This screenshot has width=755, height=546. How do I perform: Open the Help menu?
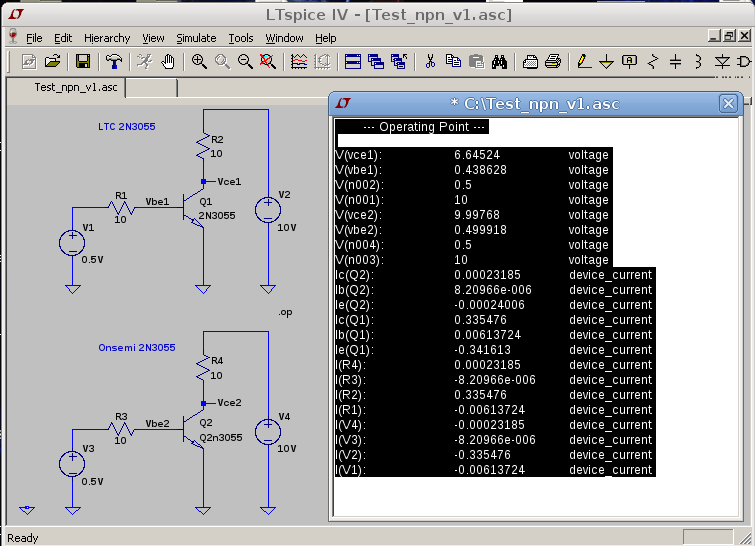pos(325,38)
